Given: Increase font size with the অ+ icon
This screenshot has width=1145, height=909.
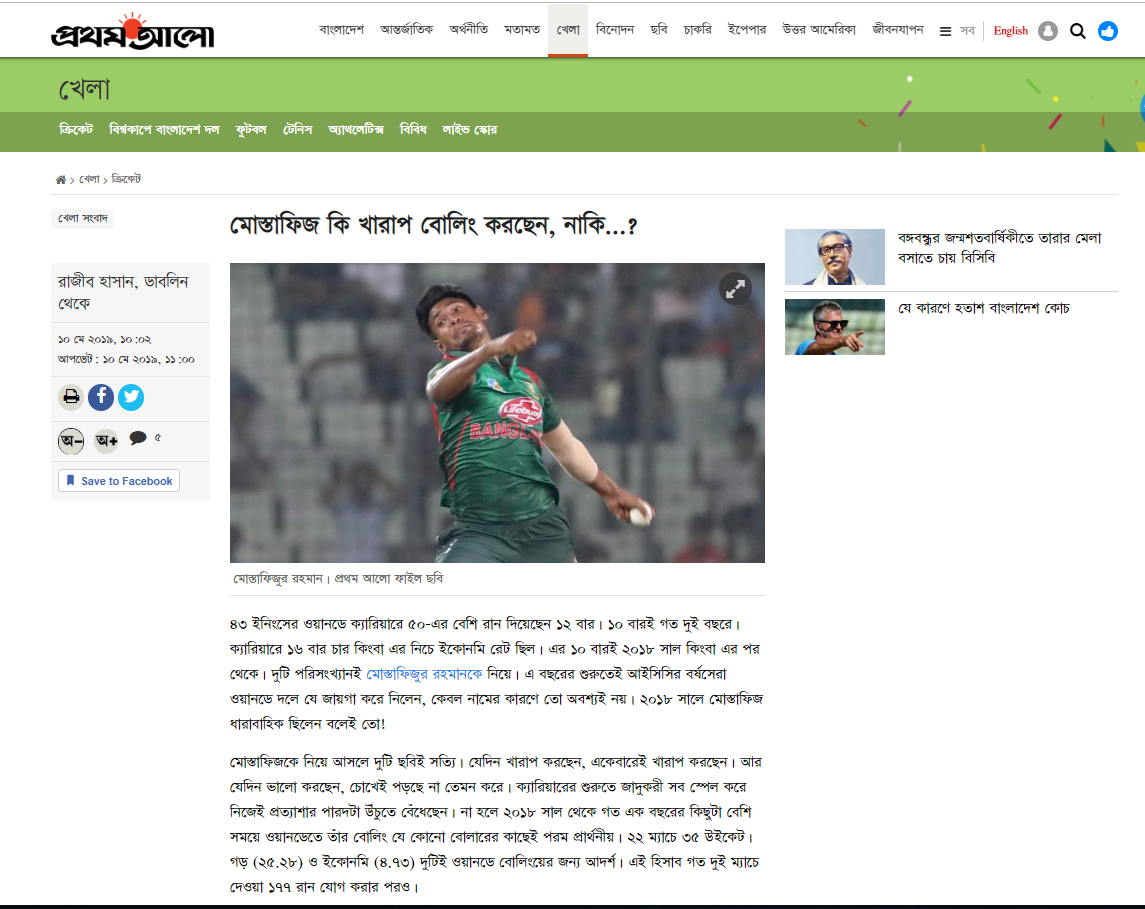Looking at the screenshot, I should 107,440.
